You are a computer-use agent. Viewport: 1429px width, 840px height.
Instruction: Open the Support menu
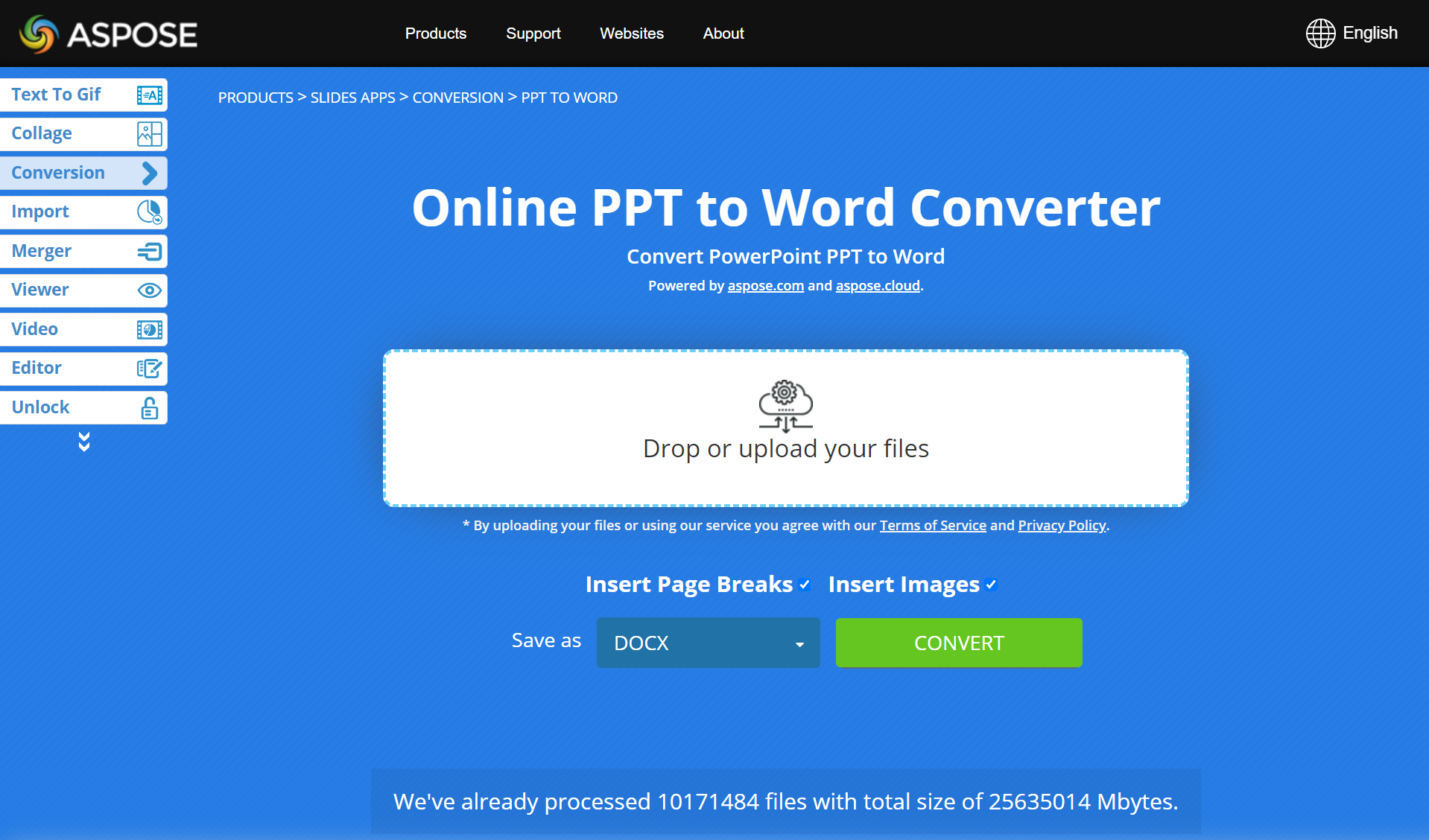pyautogui.click(x=533, y=34)
